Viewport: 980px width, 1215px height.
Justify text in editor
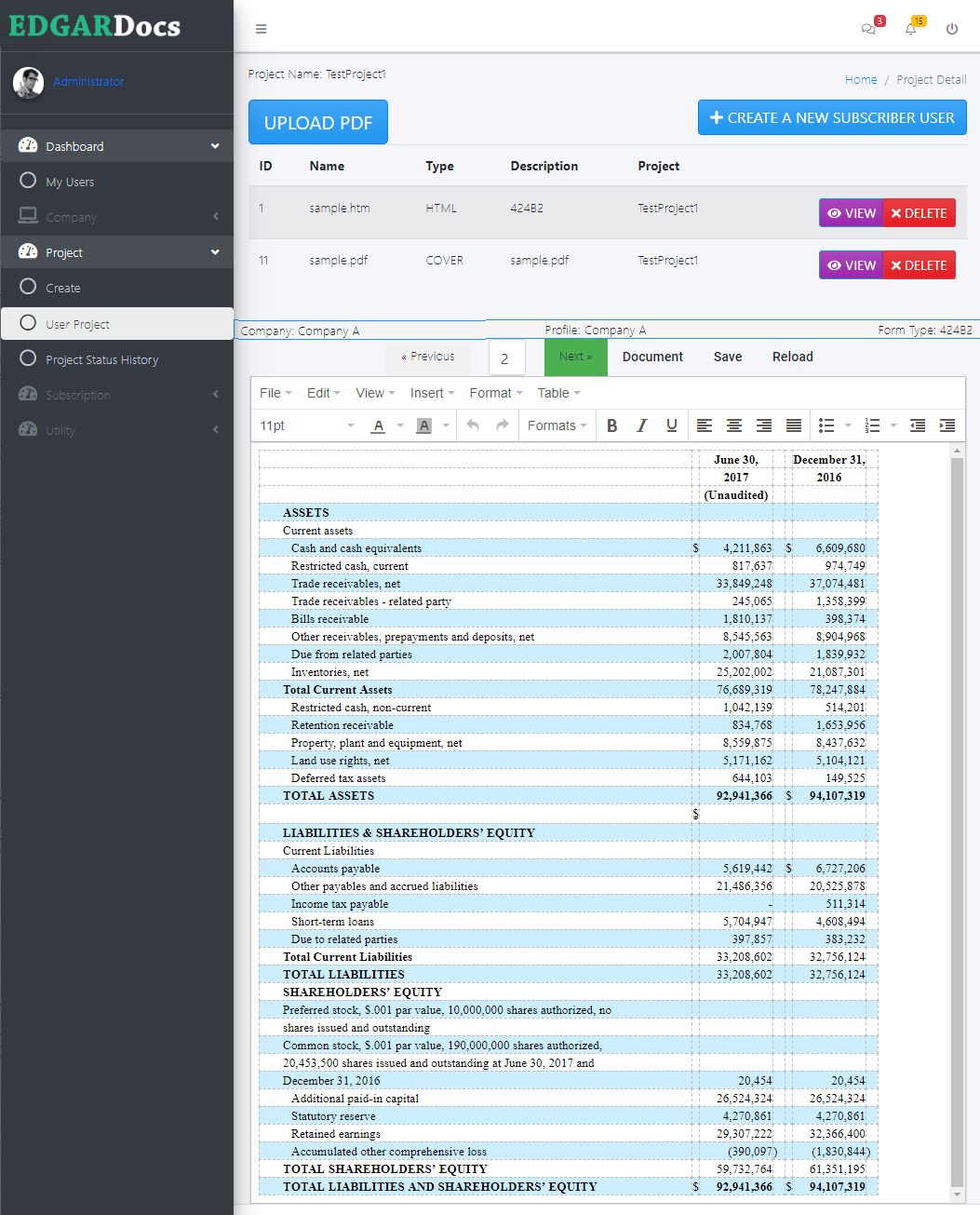tap(794, 425)
